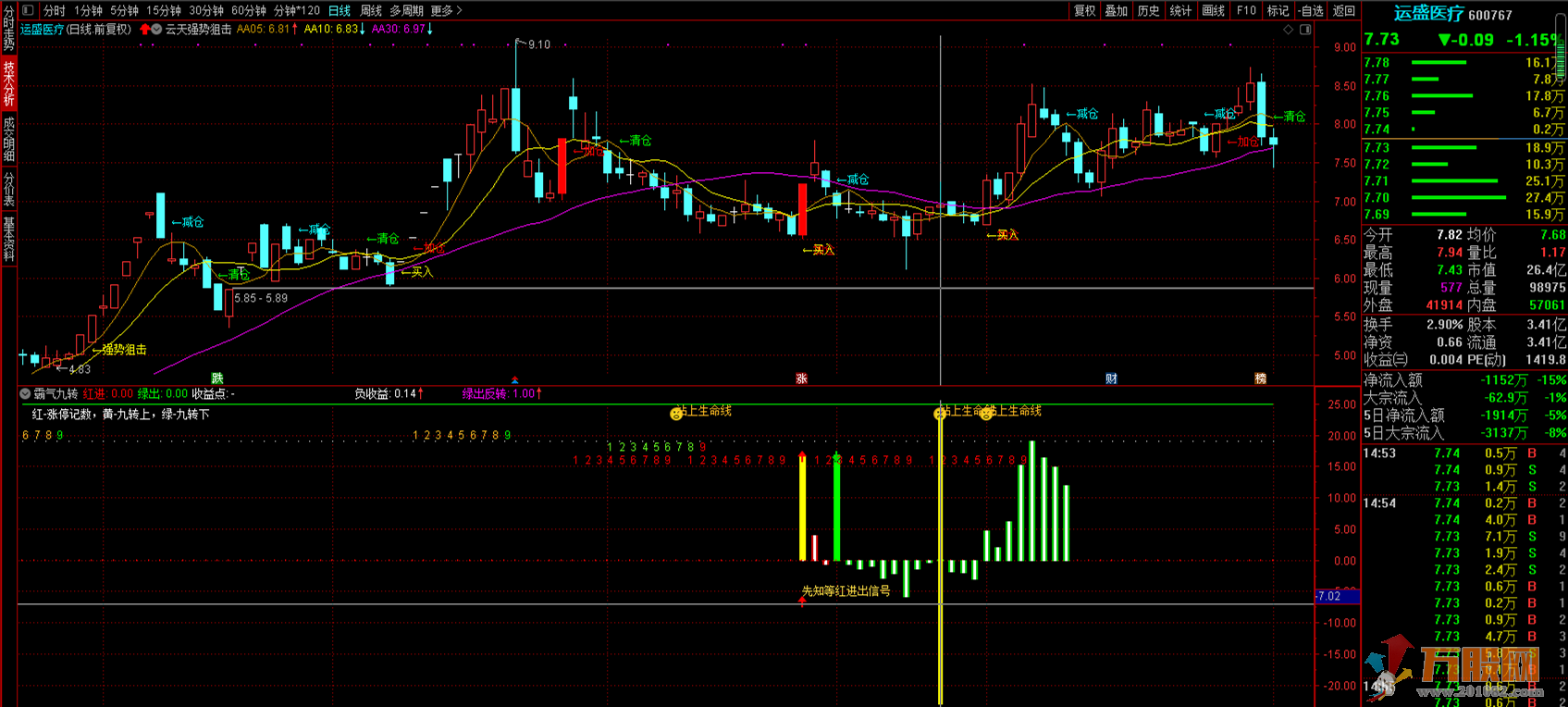Click the stock name 运盛医疗 in quote panel
Viewport: 1568px width, 707px height.
click(x=1429, y=14)
